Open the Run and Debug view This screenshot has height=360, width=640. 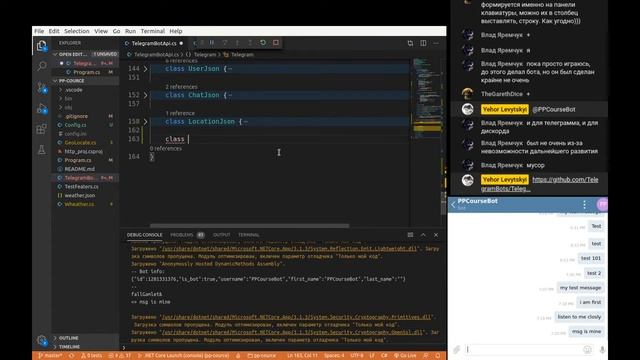tap(42, 109)
